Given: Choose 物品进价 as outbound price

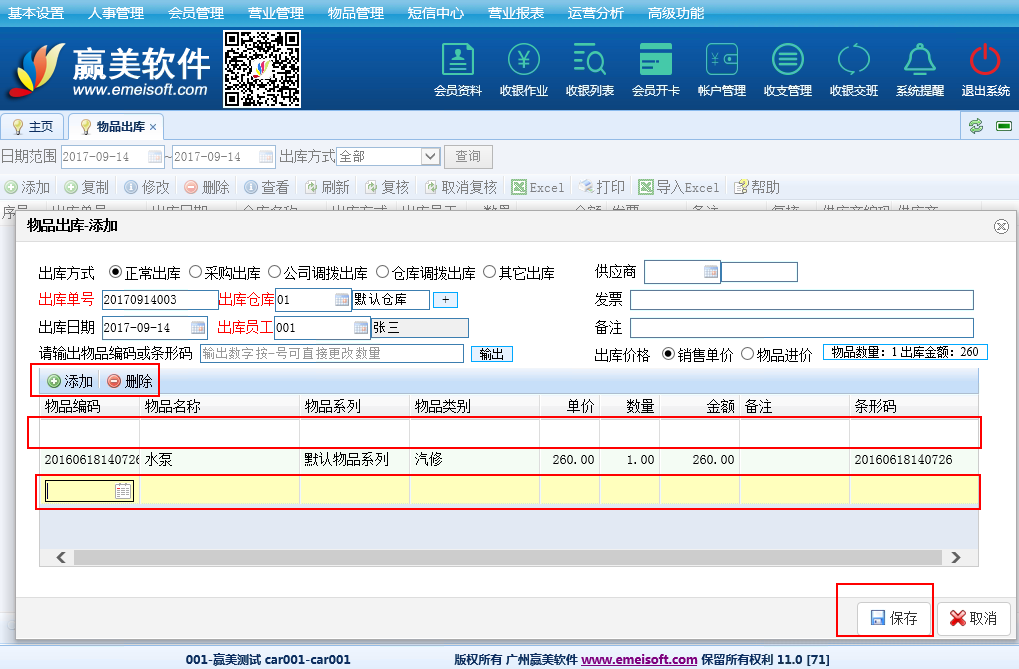Looking at the screenshot, I should tap(748, 354).
